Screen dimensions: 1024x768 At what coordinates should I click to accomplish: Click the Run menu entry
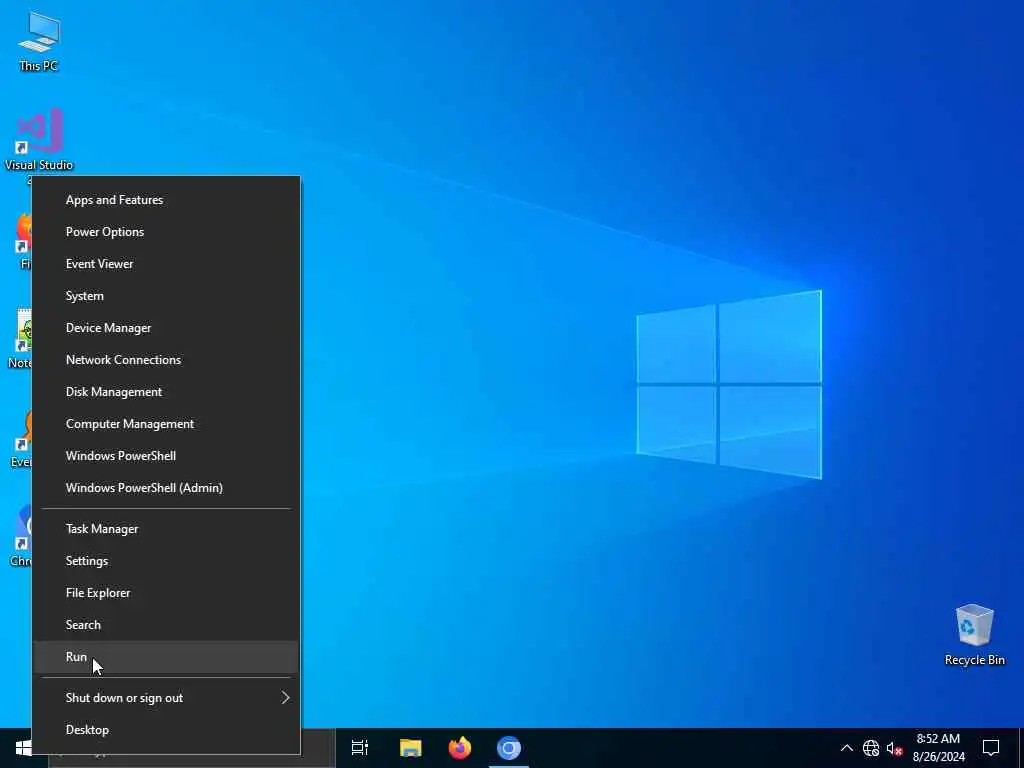pyautogui.click(x=167, y=657)
